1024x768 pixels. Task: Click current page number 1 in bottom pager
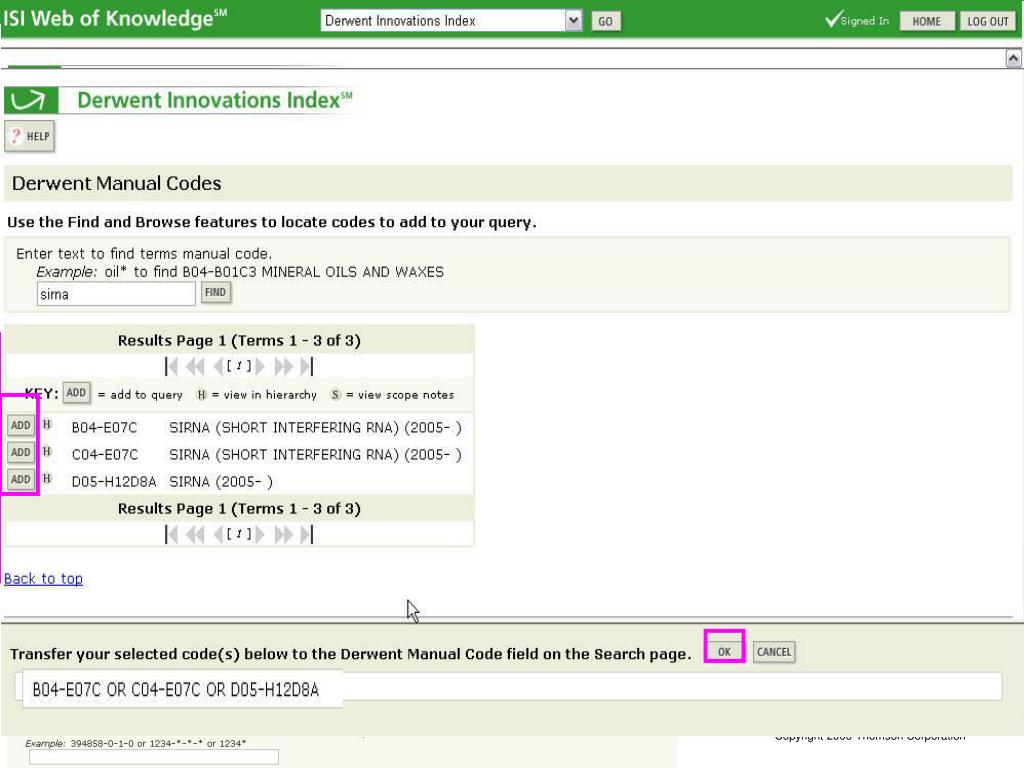pyautogui.click(x=239, y=535)
